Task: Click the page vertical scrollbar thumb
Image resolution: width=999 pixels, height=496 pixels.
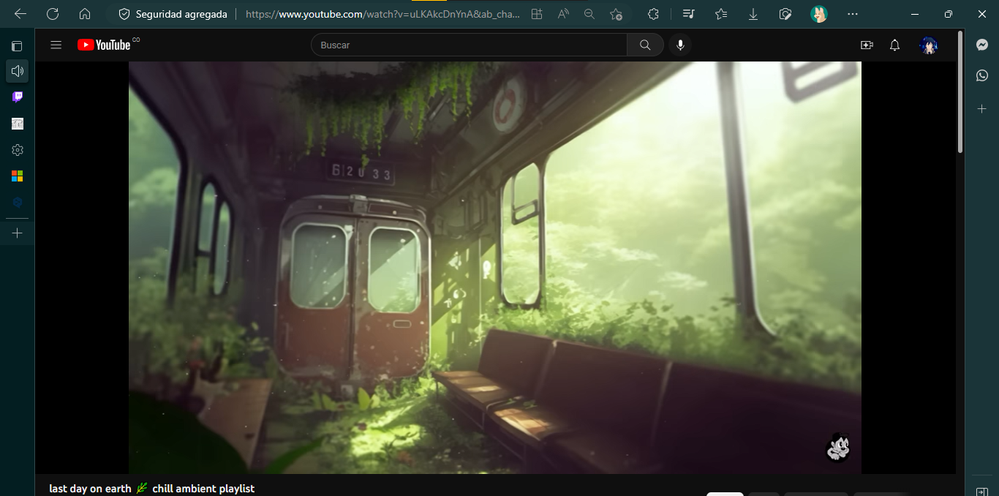Action: [960, 91]
